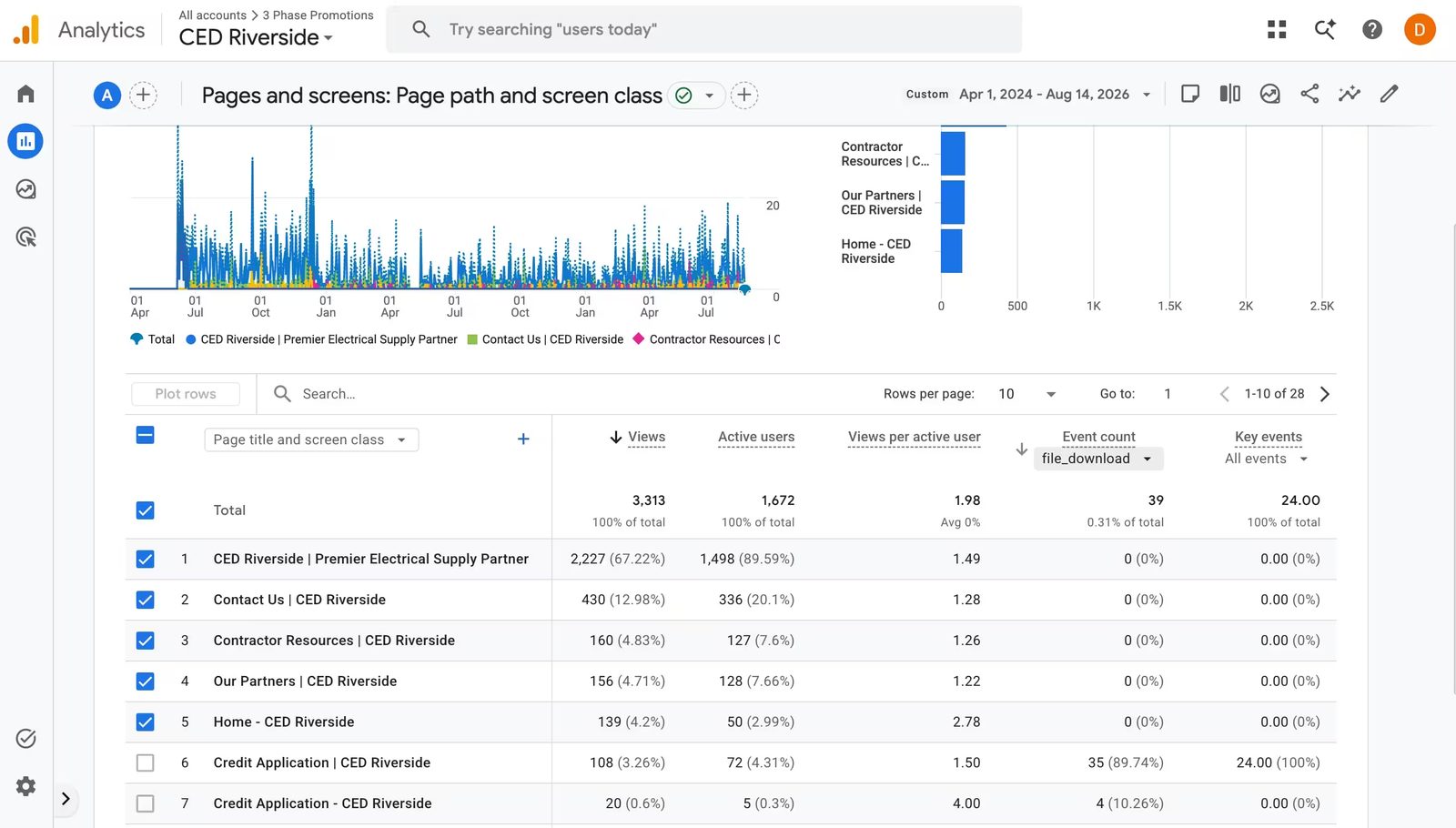Add filter plus icon next to report title
Screen dimensions: 1456x828
pos(744,95)
